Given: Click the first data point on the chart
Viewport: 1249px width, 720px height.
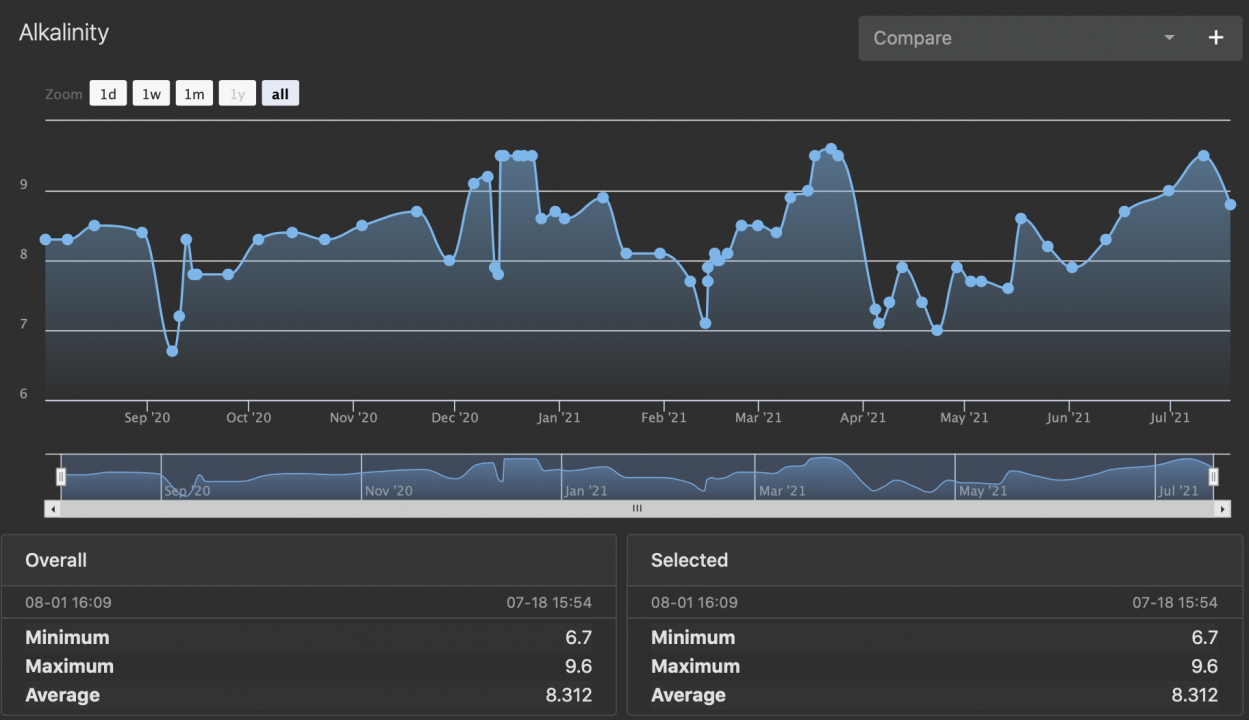Looking at the screenshot, I should [45, 240].
